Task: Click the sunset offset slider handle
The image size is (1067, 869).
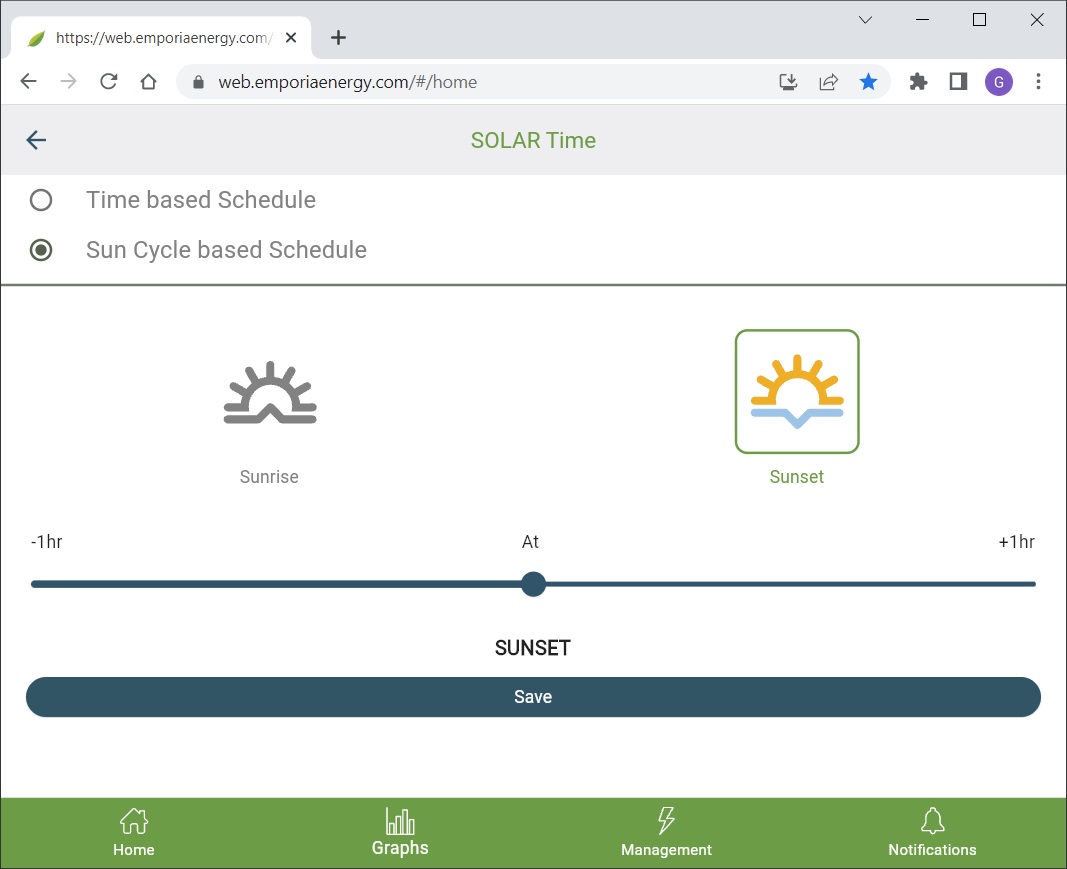Action: (533, 584)
